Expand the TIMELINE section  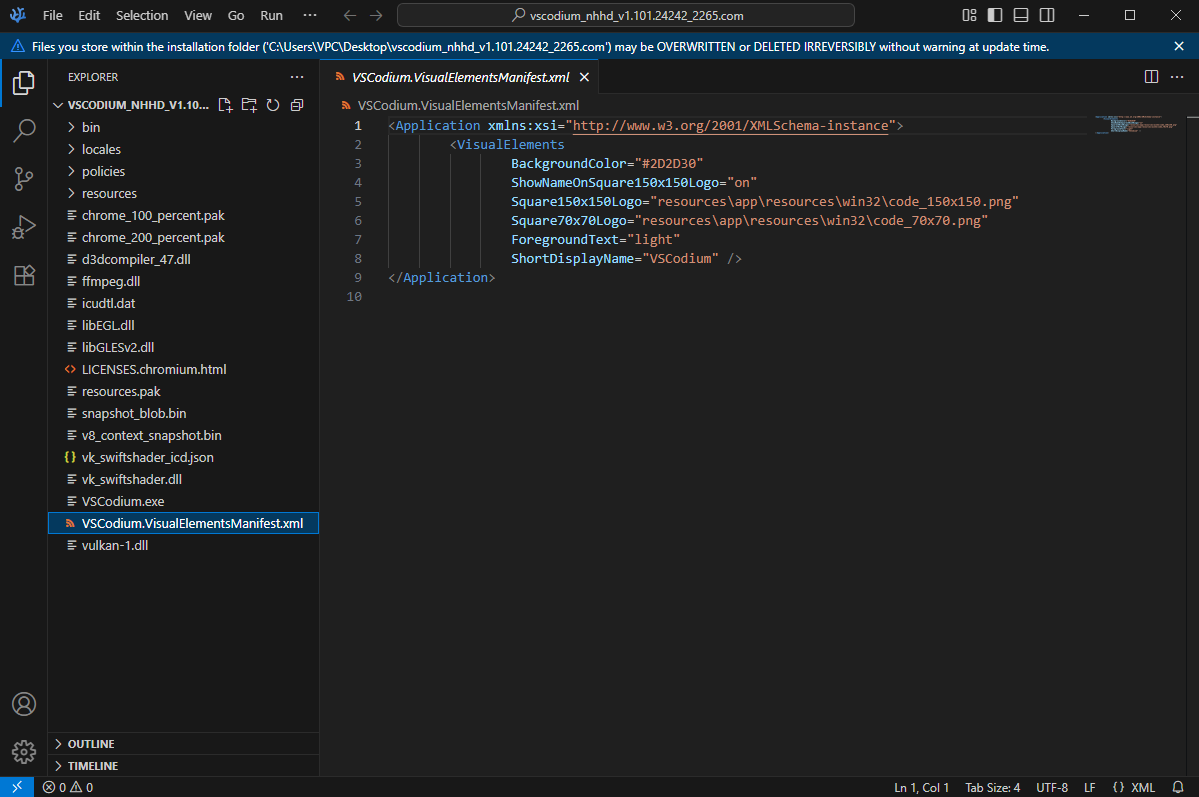[x=92, y=766]
